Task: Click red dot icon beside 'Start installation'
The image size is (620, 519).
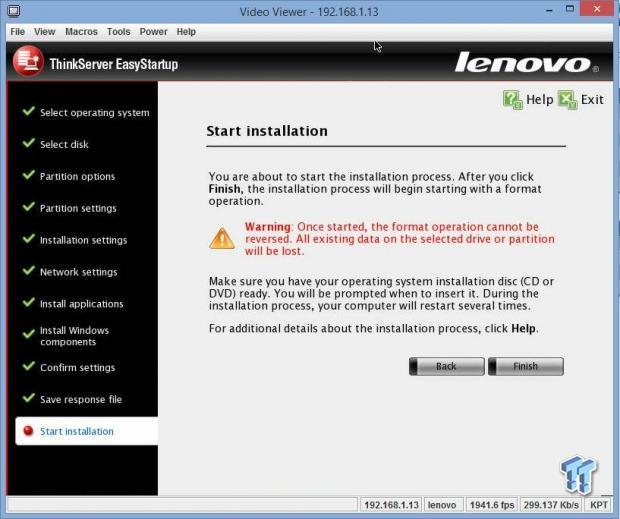Action: [28, 430]
